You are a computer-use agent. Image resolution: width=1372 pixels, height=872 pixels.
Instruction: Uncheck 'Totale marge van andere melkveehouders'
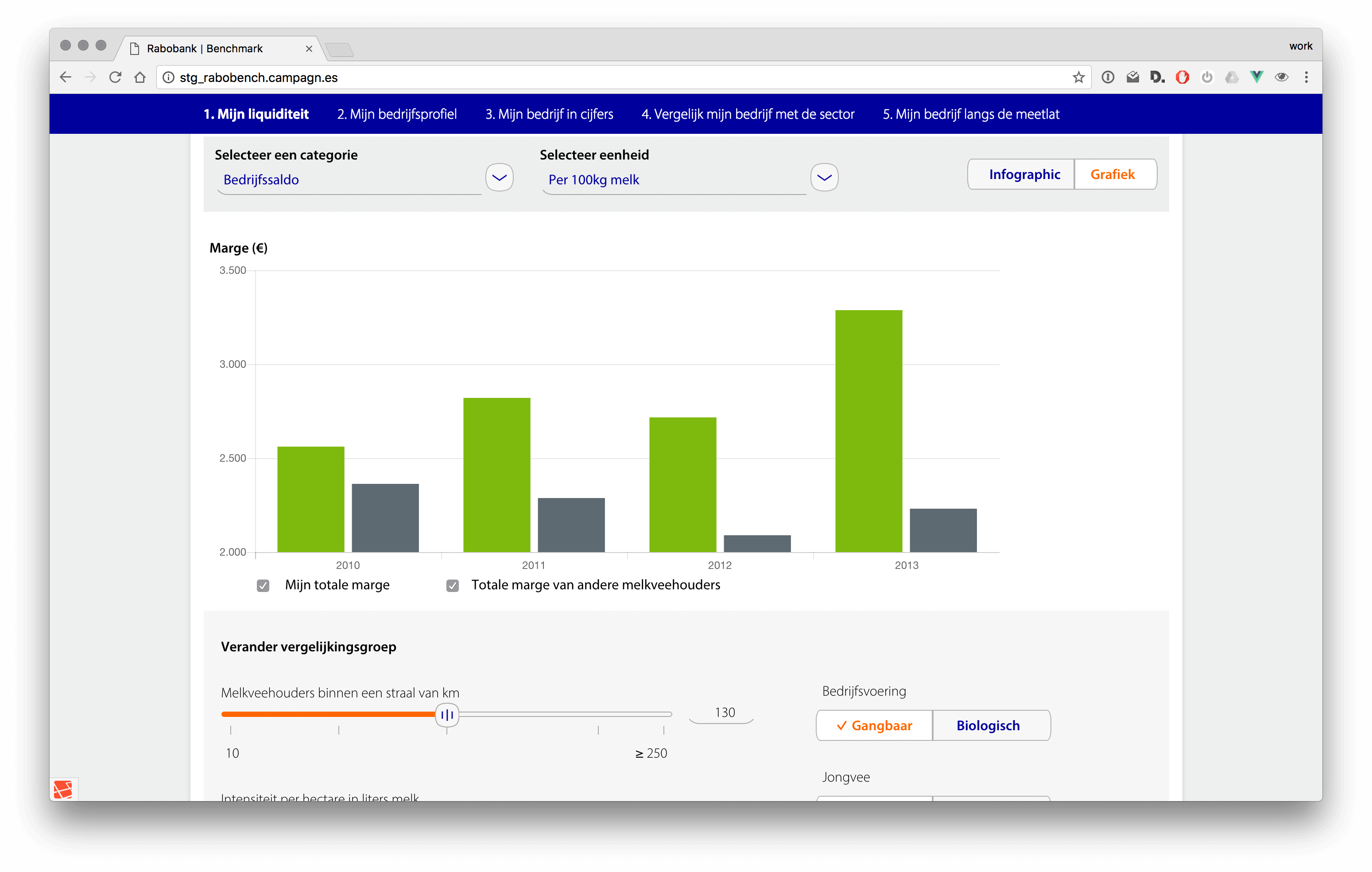(x=452, y=585)
